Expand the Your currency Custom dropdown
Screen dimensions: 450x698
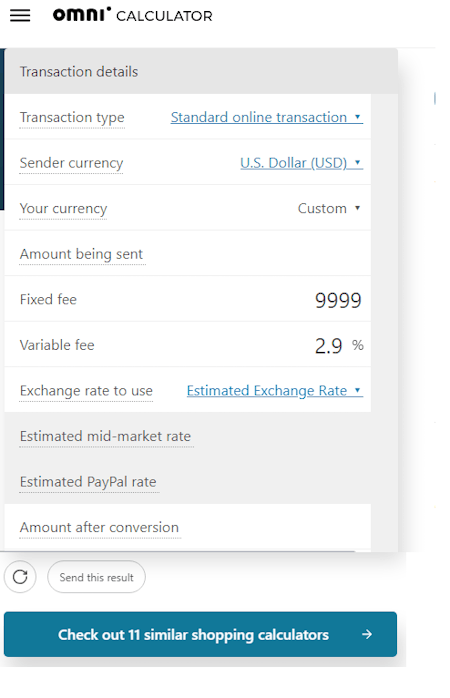(x=329, y=208)
